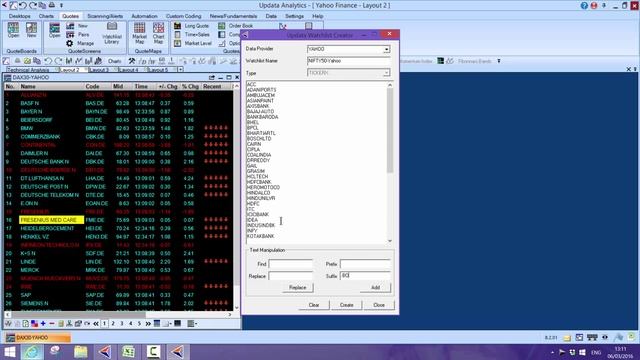
Task: Go to next page with » arrow
Action: (x=148, y=324)
